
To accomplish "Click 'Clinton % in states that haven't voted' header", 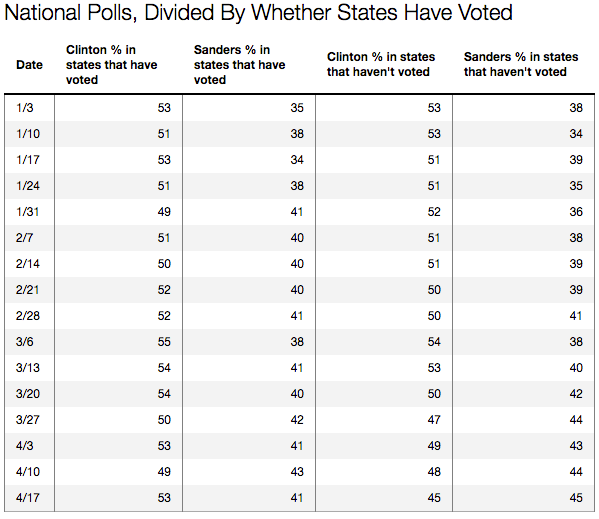I will (381, 64).
